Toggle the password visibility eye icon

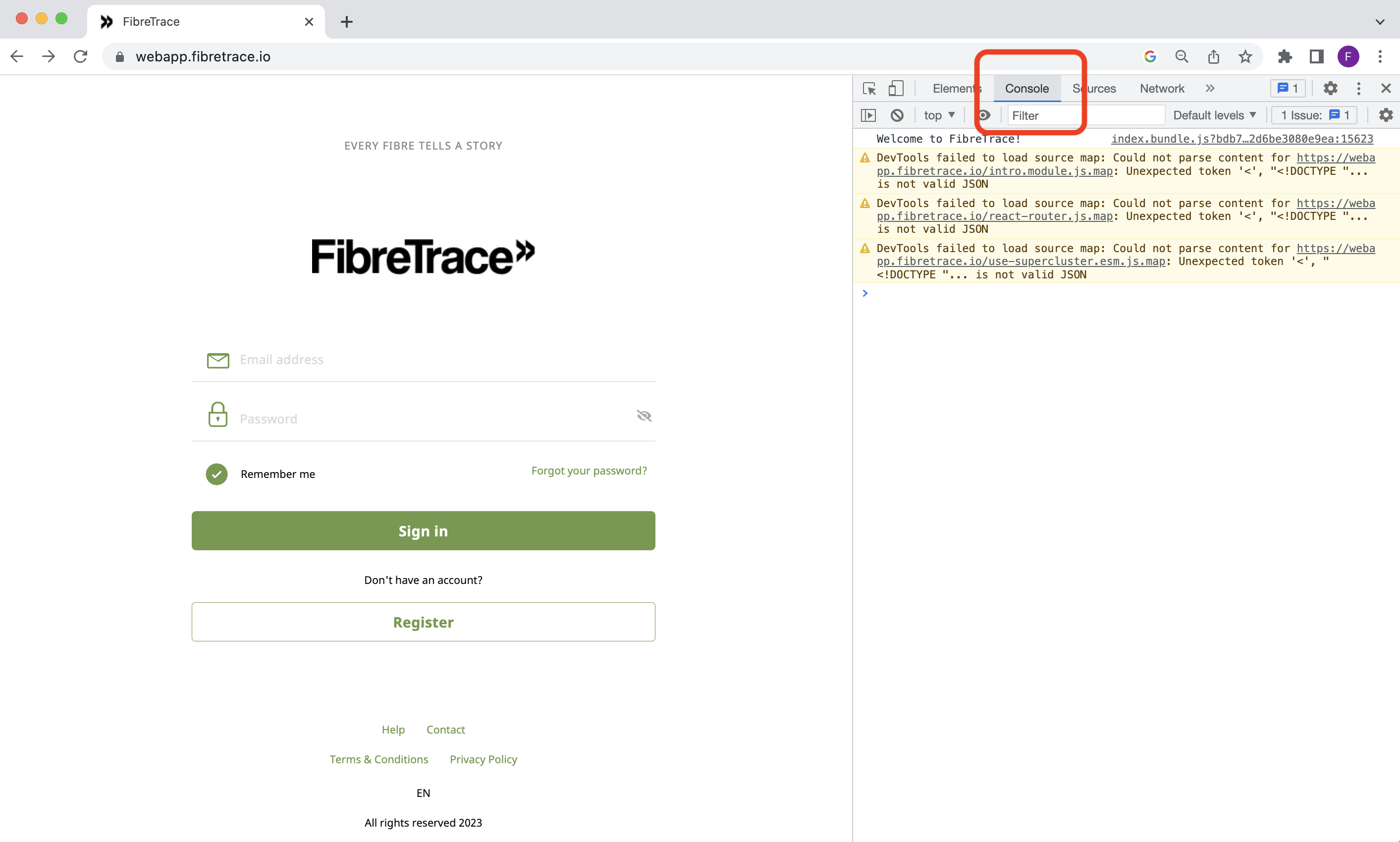pos(644,416)
